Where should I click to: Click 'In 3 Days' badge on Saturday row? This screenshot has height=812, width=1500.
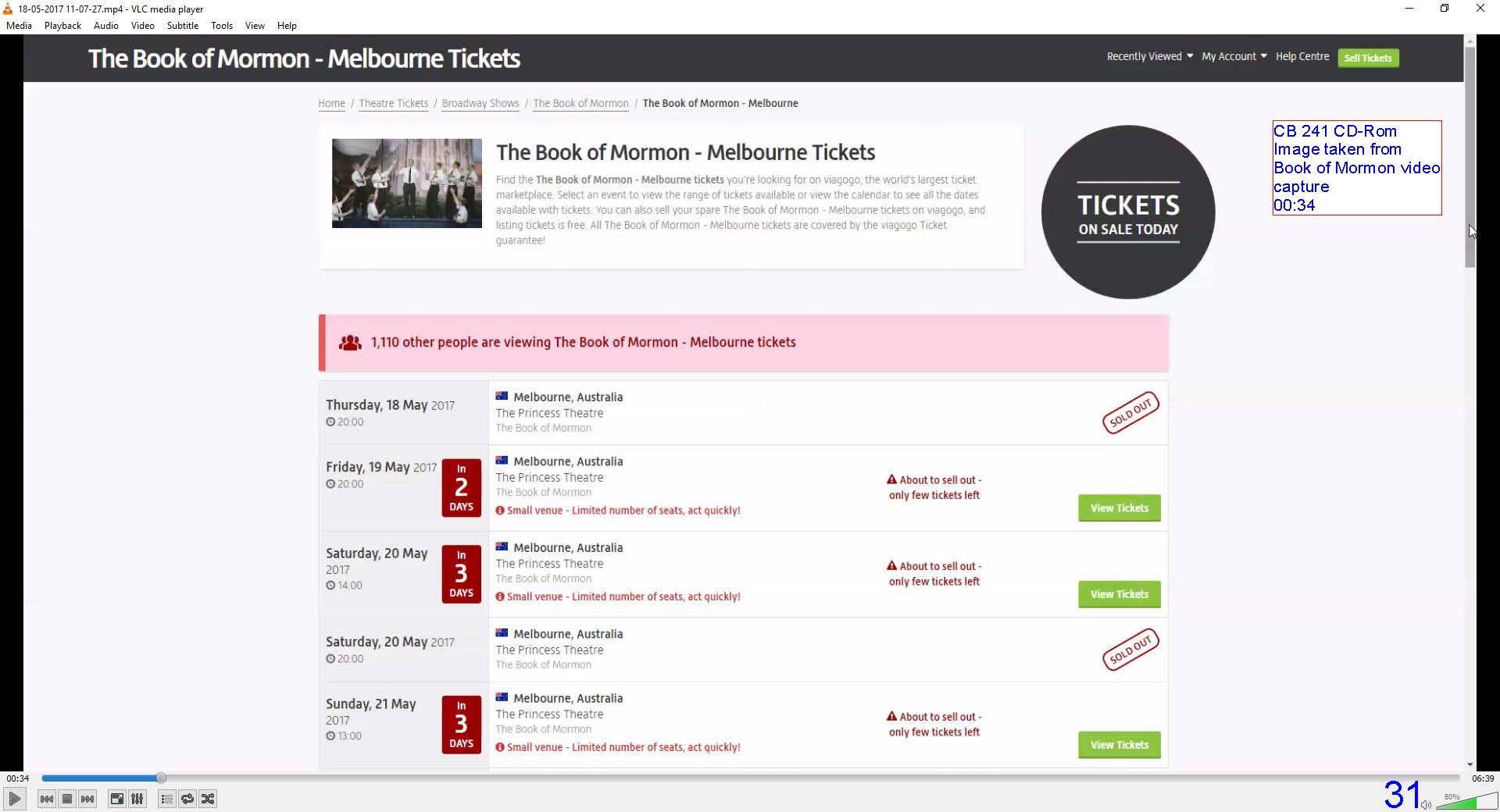[x=461, y=574]
